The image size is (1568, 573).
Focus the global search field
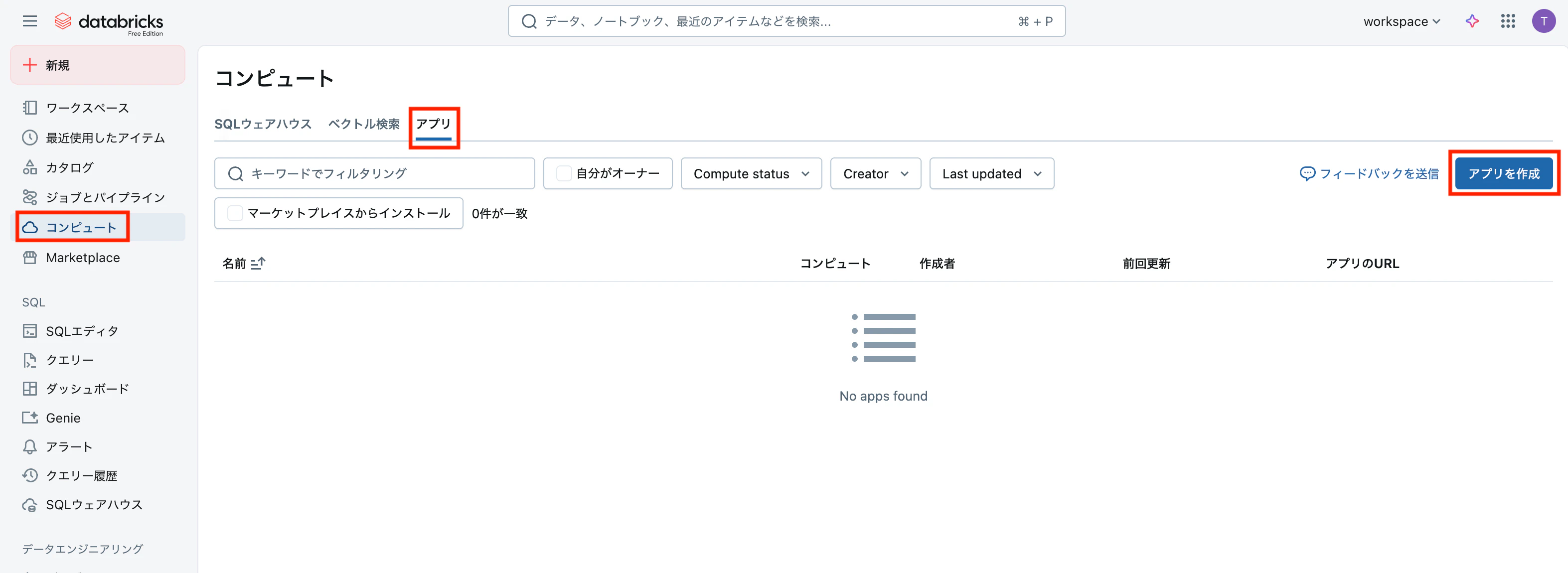786,21
